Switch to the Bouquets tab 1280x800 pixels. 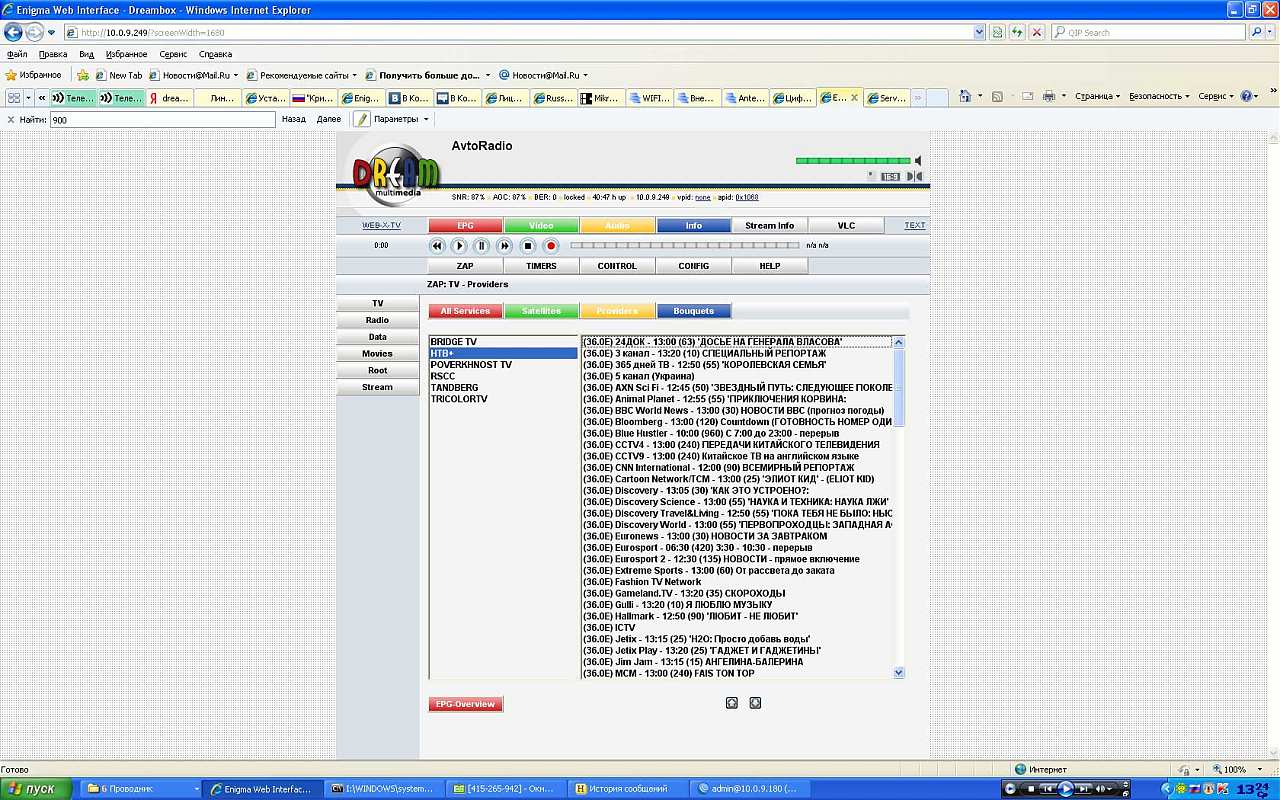[x=693, y=311]
